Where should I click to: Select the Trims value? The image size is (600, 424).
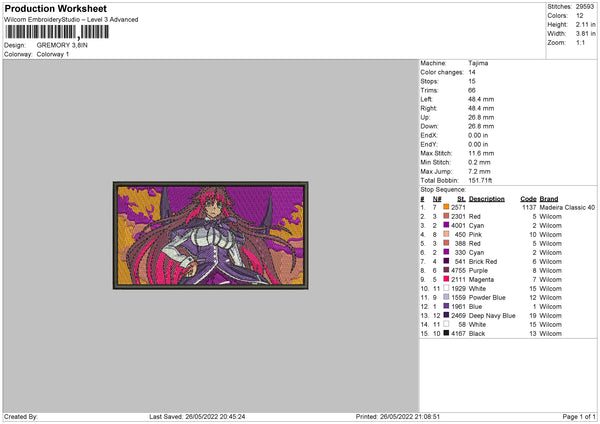coord(472,90)
